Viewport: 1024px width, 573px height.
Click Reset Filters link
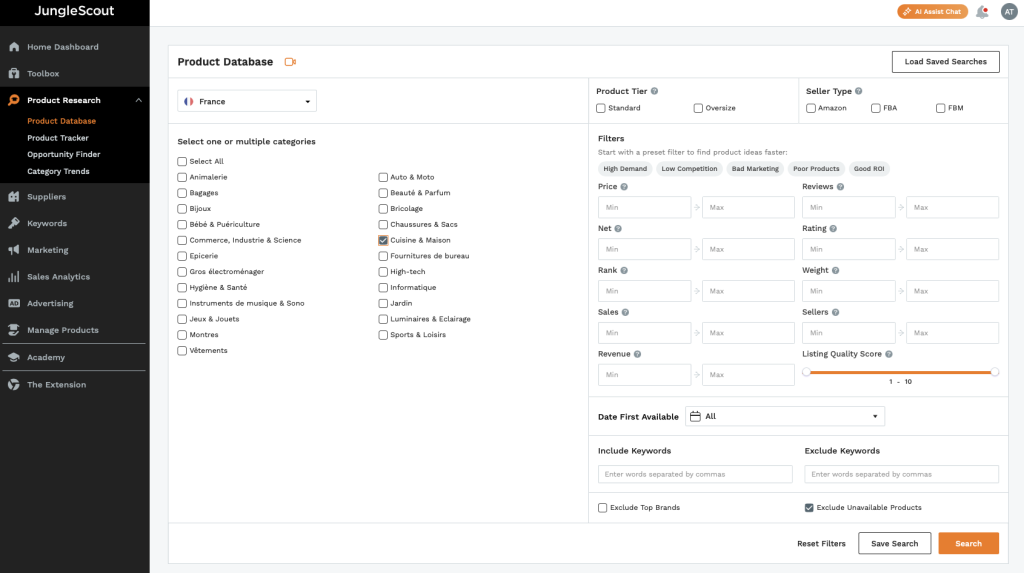(x=821, y=544)
